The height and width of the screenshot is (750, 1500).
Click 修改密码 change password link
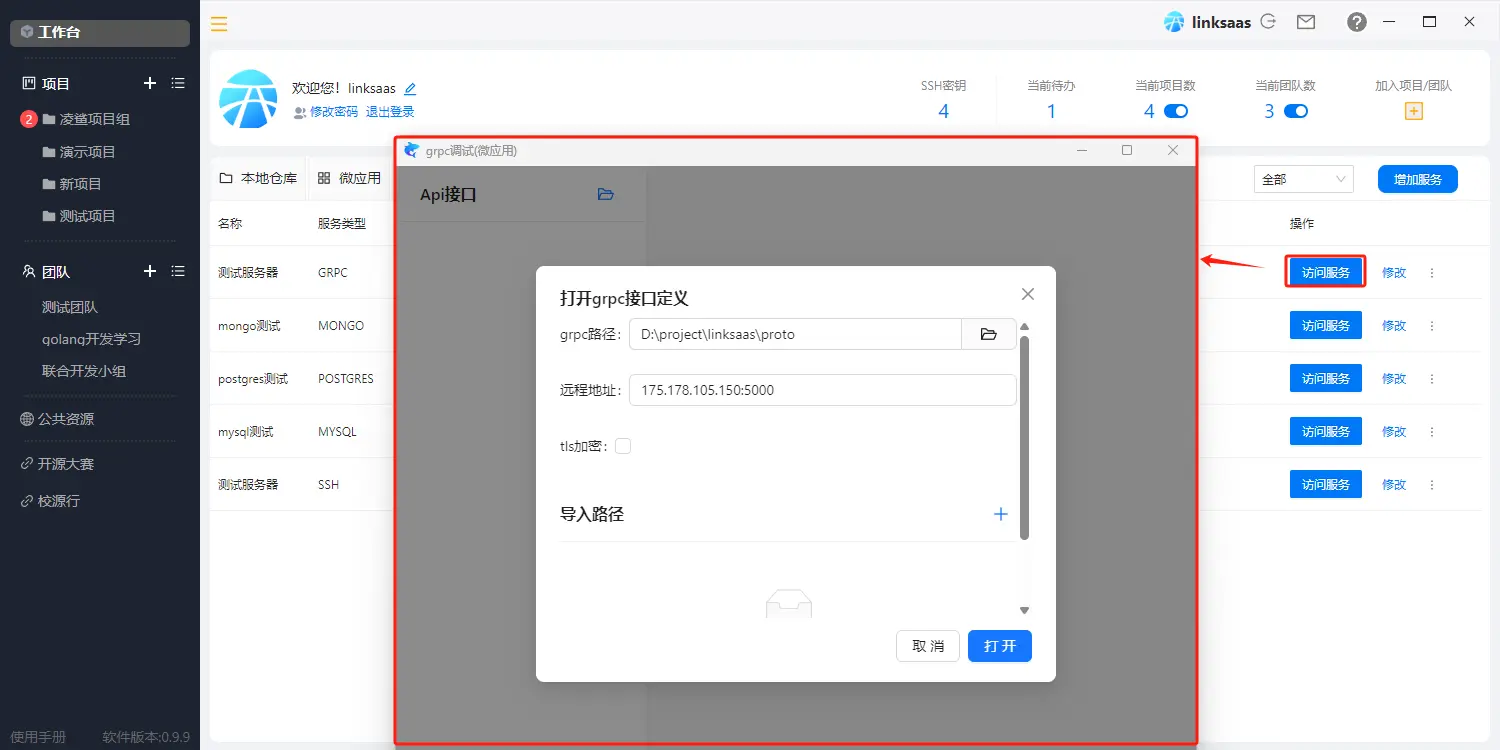pos(333,112)
